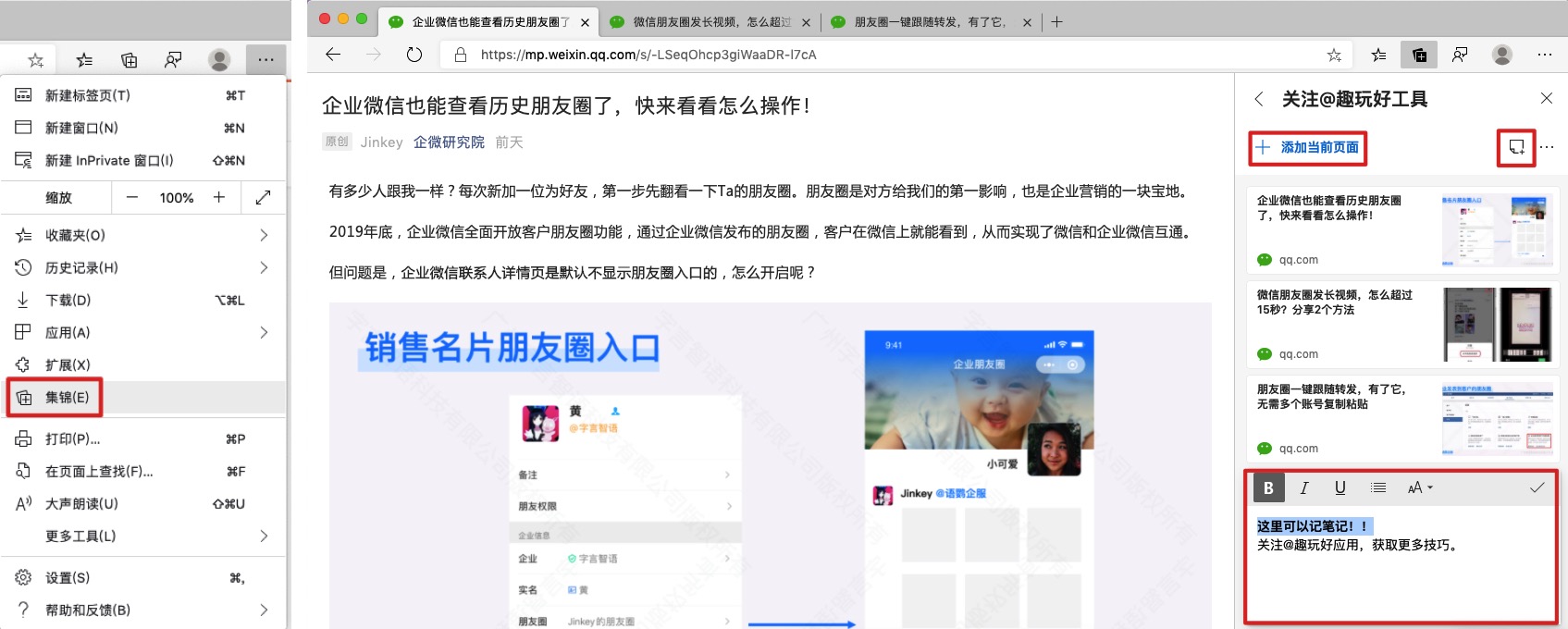Click the three-dot menu button in left toolbar
This screenshot has height=629, width=1568.
(266, 60)
